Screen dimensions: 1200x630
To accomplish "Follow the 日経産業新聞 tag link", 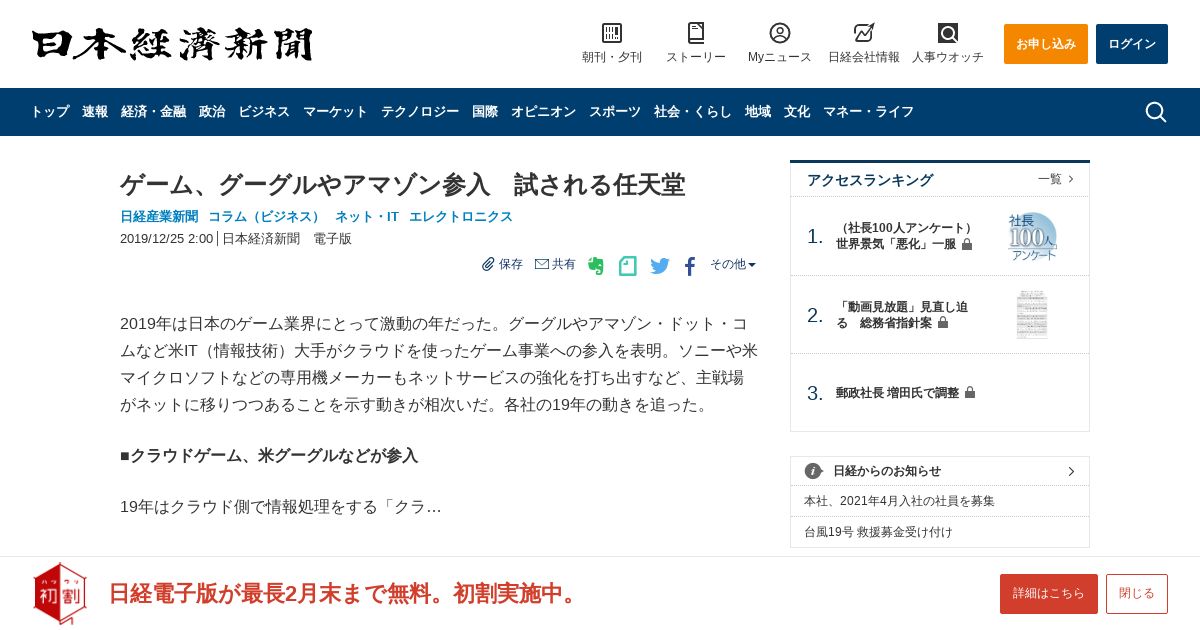I will pos(159,216).
